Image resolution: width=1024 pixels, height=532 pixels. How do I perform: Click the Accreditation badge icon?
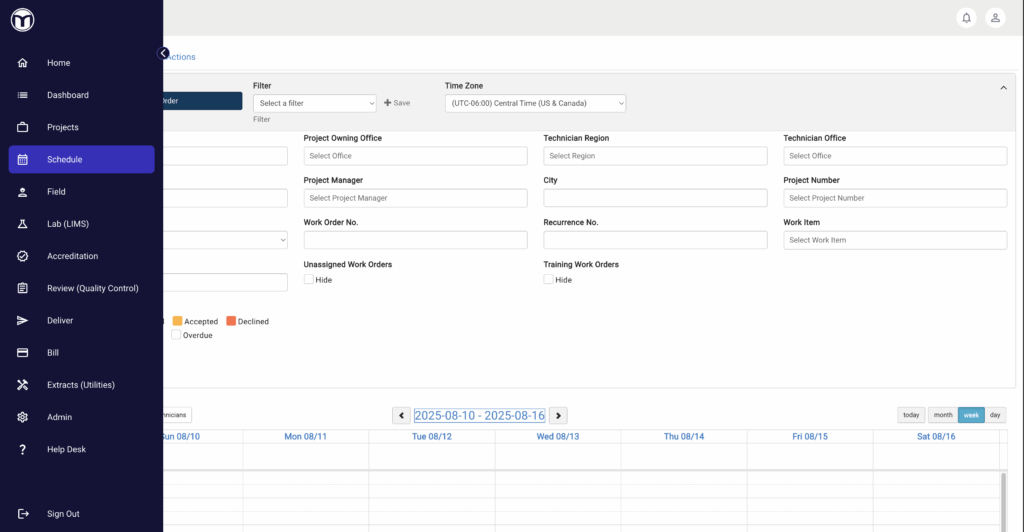23,256
